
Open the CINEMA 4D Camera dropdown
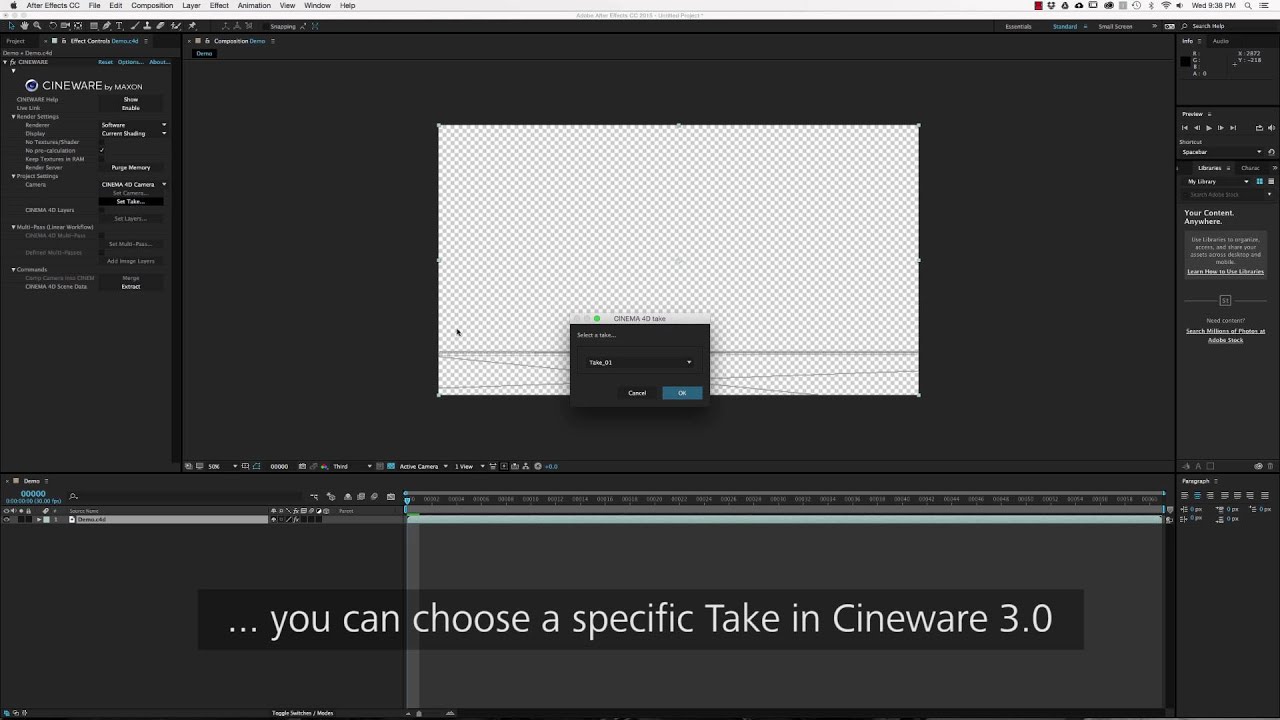point(133,184)
